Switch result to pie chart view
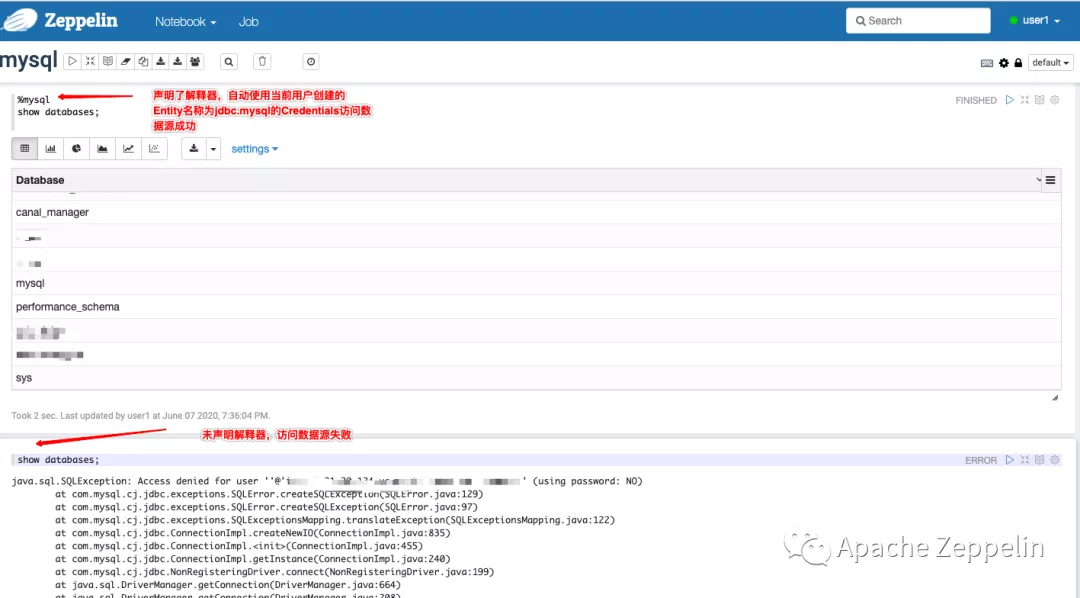 [x=76, y=148]
